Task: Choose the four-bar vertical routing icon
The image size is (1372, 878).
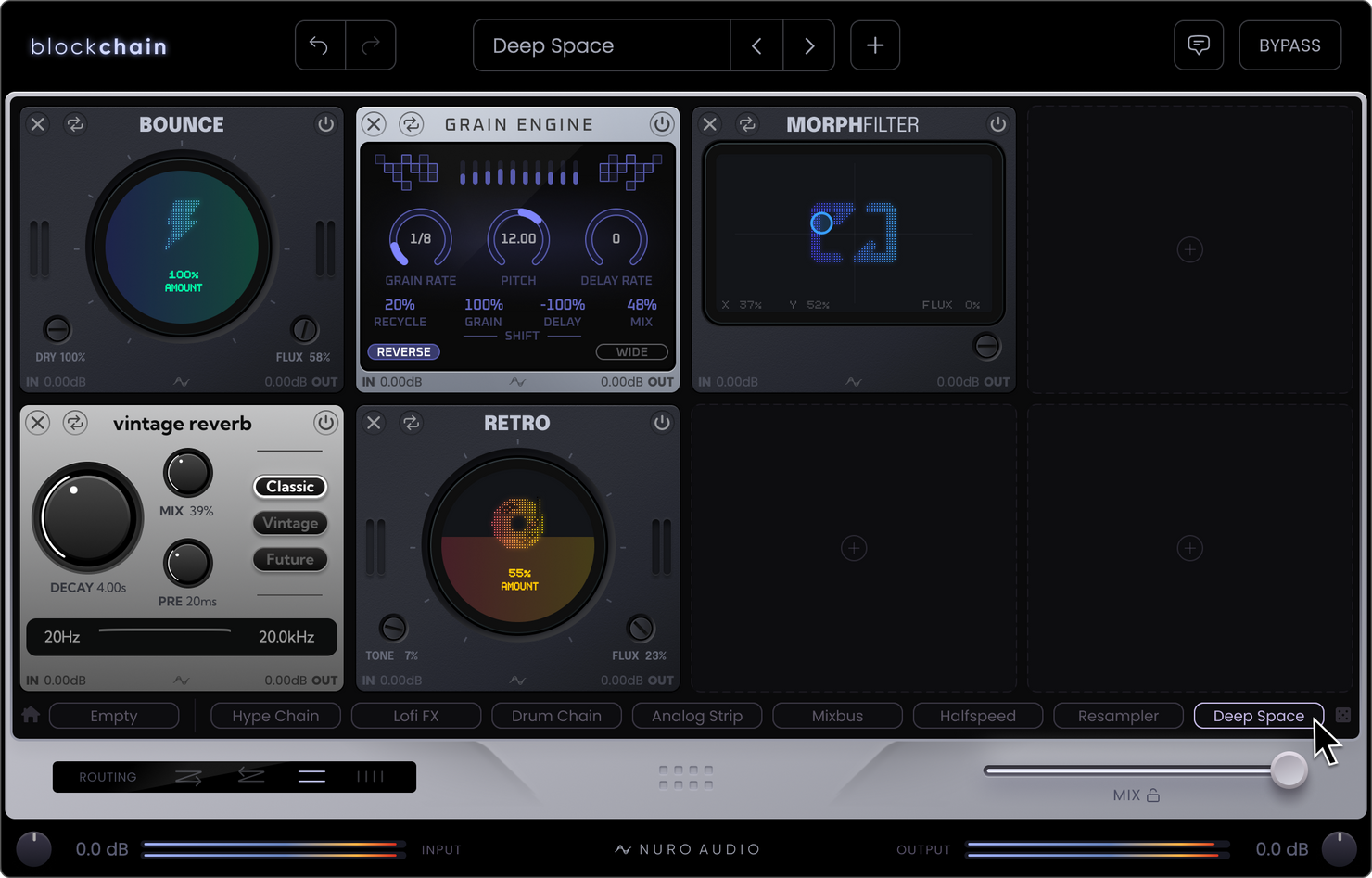Action: [371, 777]
